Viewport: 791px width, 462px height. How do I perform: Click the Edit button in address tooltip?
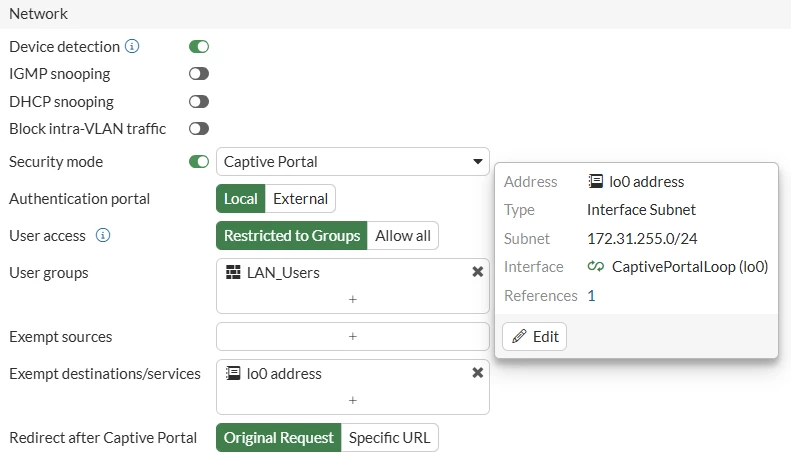pyautogui.click(x=534, y=336)
